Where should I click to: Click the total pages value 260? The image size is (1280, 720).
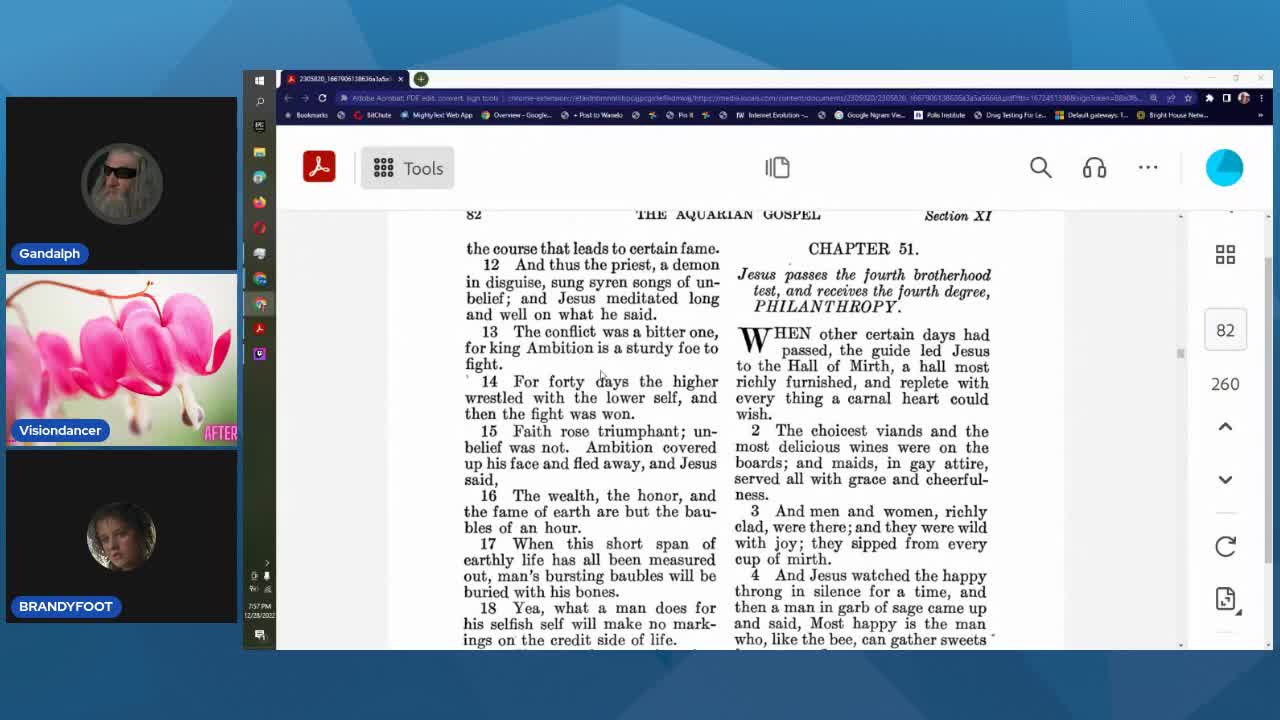[1225, 384]
